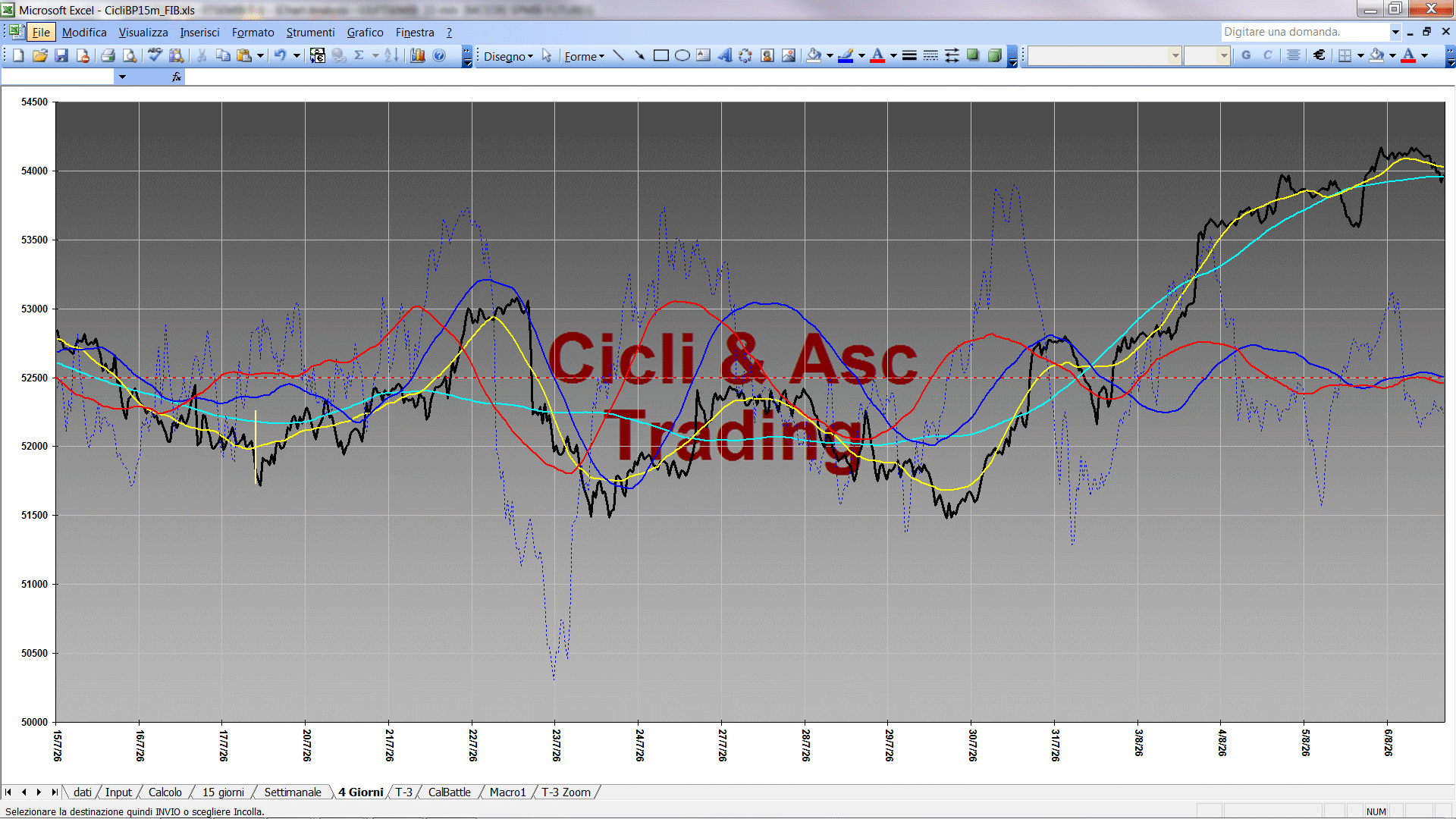Viewport: 1456px width, 819px height.
Task: Select the Rectangle drawing tool
Action: pos(661,55)
